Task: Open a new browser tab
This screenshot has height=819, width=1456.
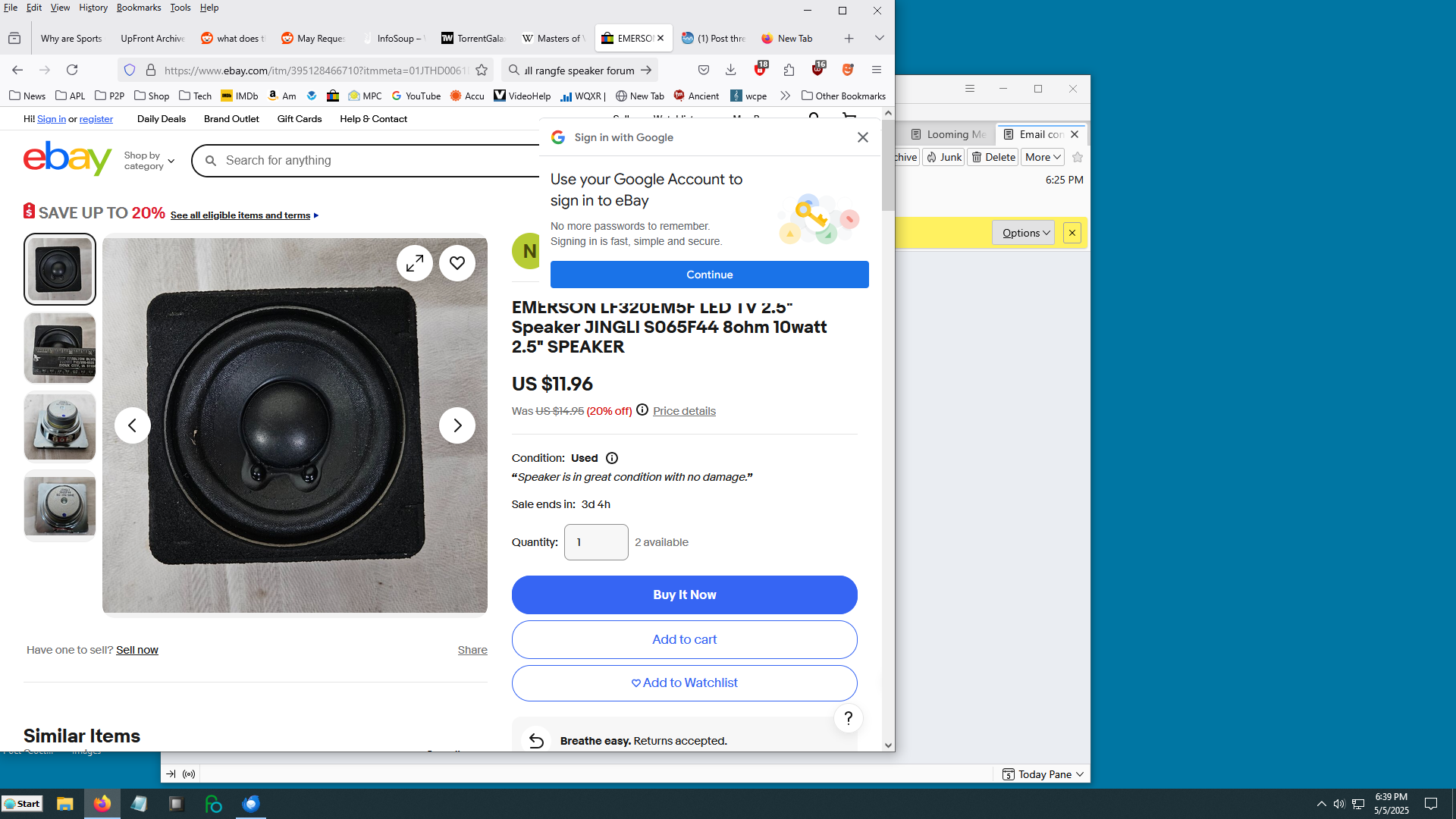Action: point(849,39)
